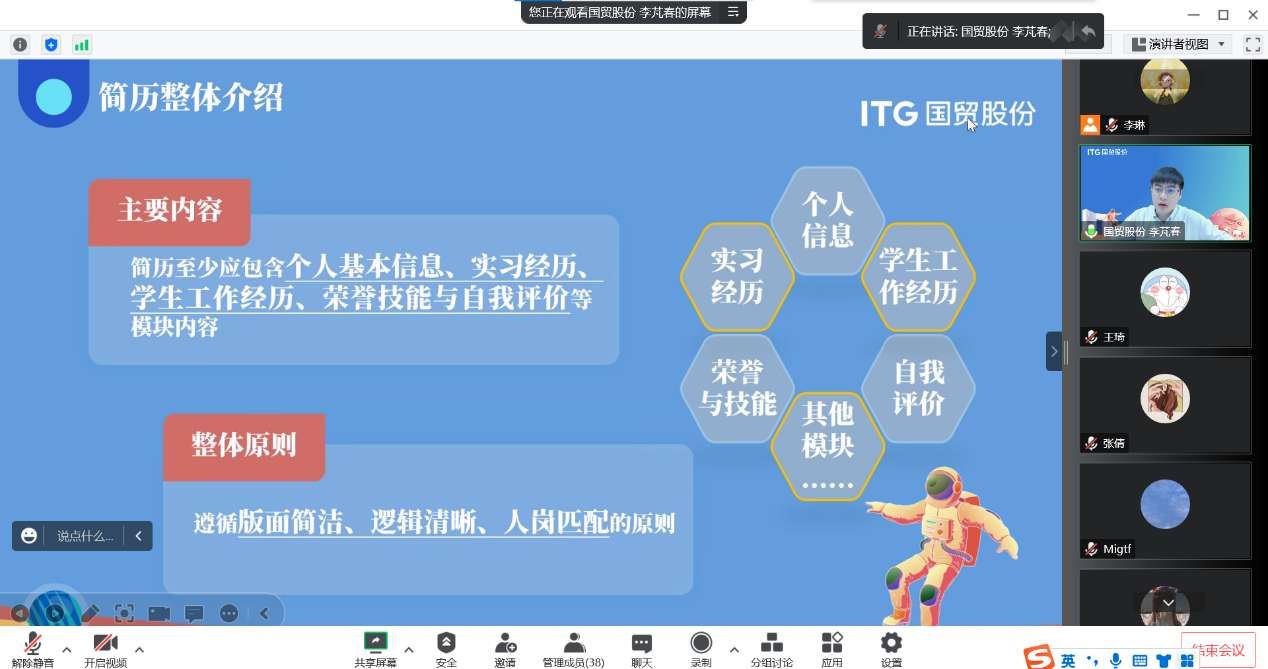Image resolution: width=1268 pixels, height=669 pixels.
Task: Check the green network signal icon
Action: coord(81,44)
